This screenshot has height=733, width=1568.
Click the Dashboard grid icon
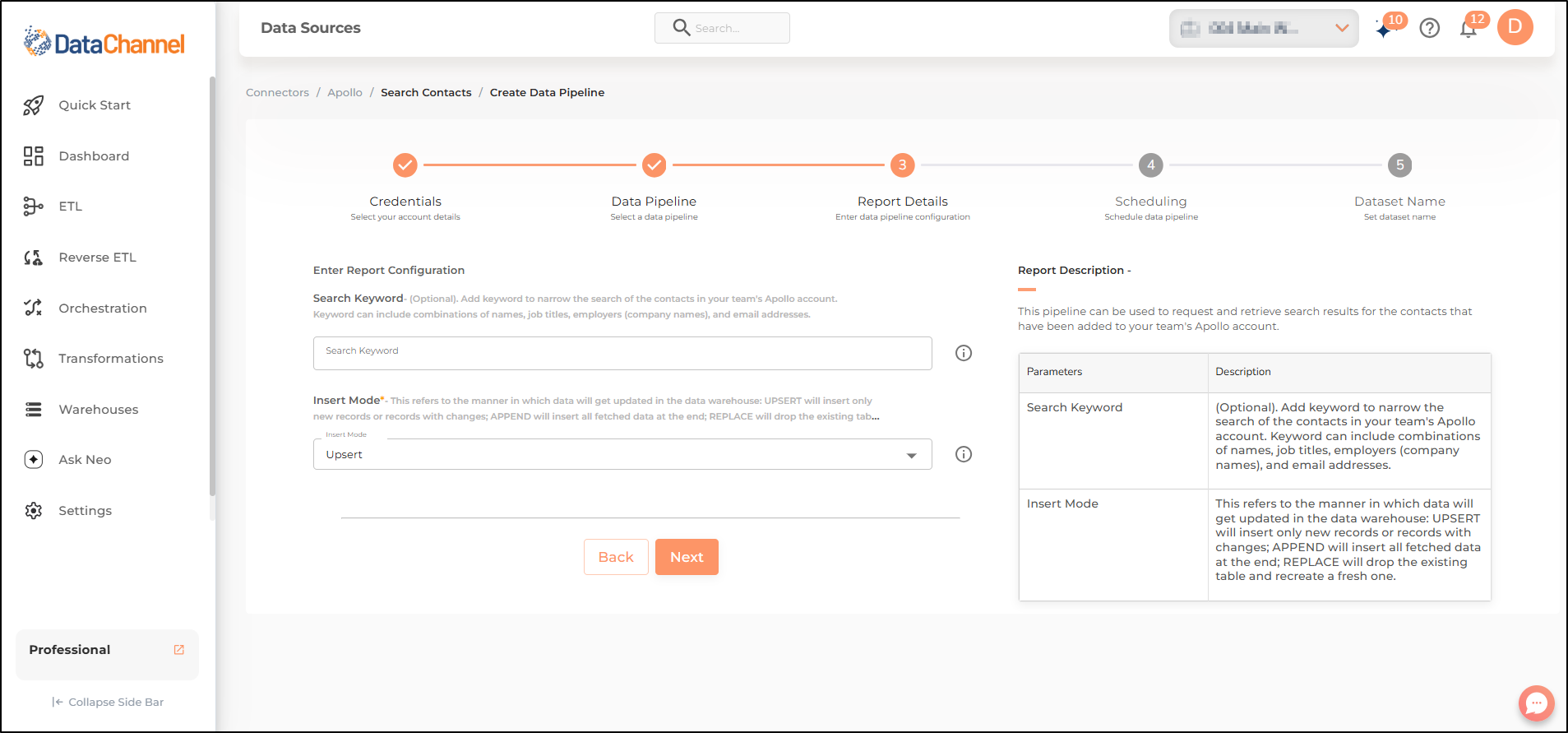33,156
